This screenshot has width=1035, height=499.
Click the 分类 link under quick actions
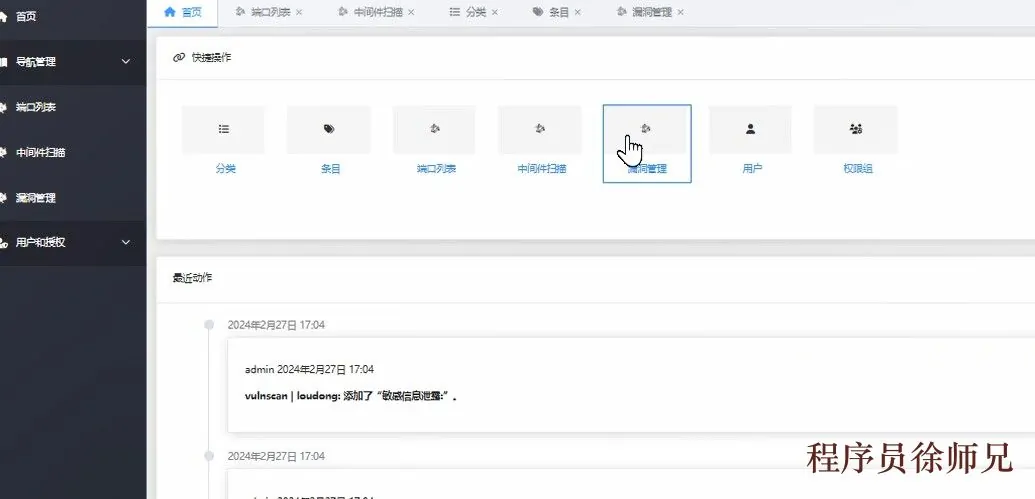(x=225, y=169)
